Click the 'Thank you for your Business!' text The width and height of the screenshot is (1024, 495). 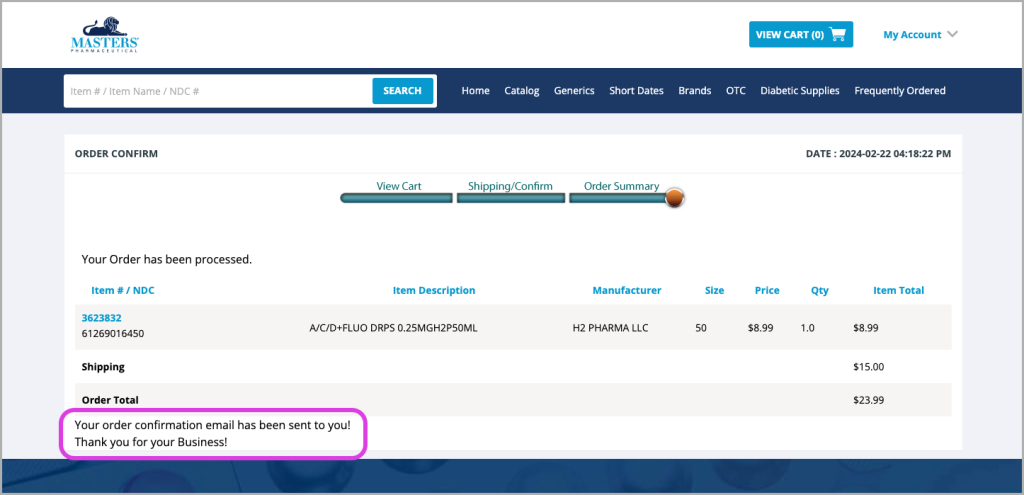151,442
